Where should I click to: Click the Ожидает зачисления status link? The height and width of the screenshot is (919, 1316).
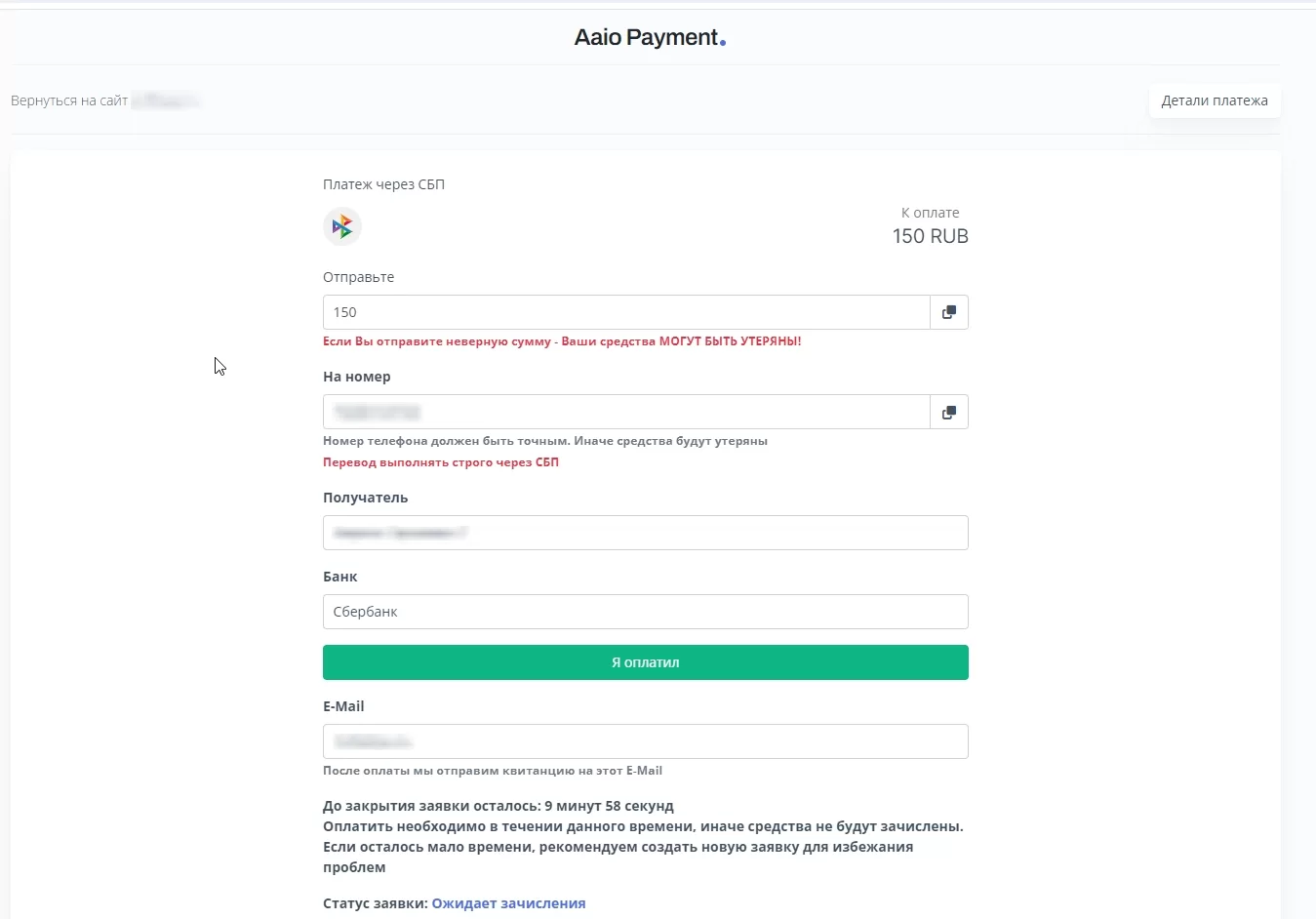(x=508, y=903)
